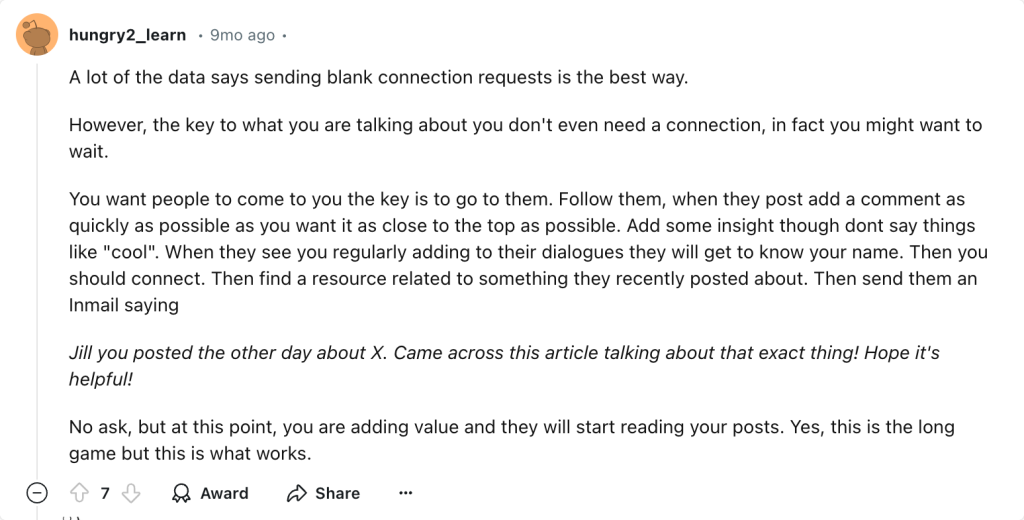The image size is (1024, 520).
Task: Click the hungry2_learn avatar icon
Action: (x=37, y=35)
